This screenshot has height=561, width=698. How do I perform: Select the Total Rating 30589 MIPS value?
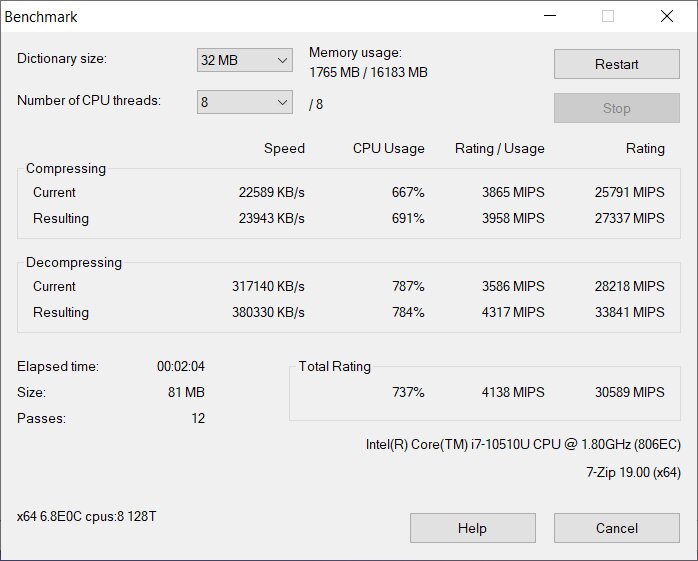pos(629,392)
